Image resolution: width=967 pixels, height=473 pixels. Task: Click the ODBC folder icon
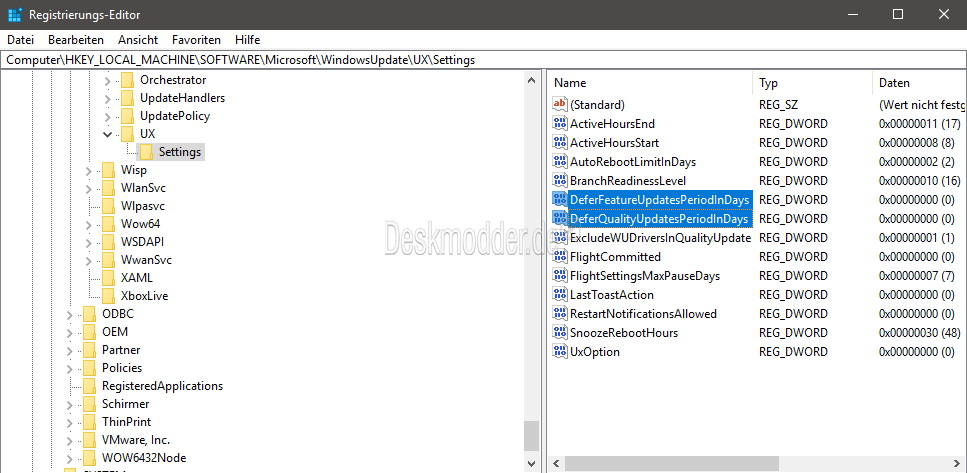89,314
